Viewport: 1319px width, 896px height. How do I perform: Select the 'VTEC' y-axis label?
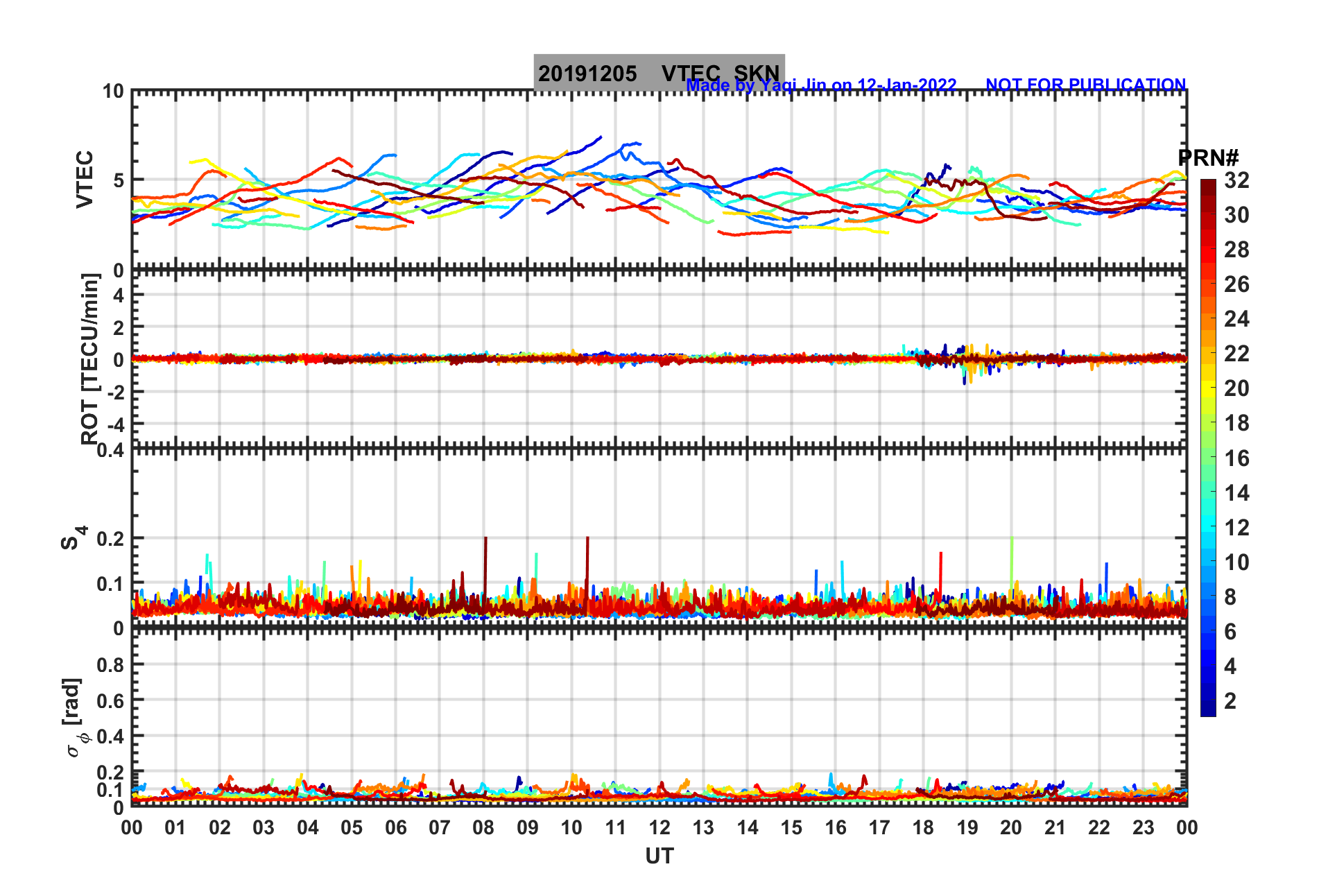(x=85, y=180)
